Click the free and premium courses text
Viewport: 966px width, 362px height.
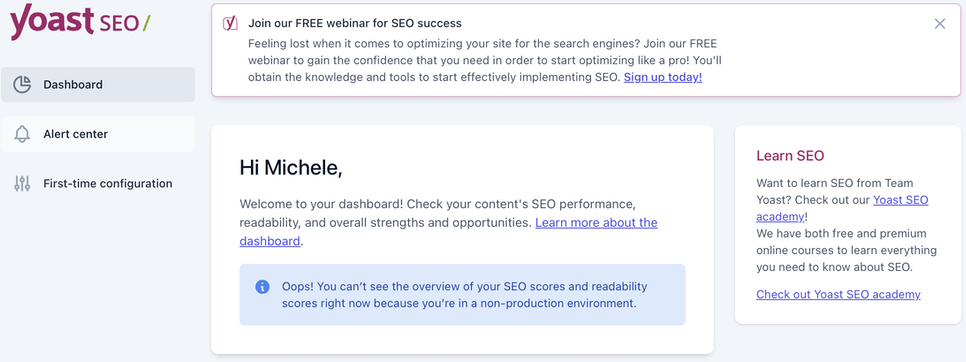pos(846,251)
